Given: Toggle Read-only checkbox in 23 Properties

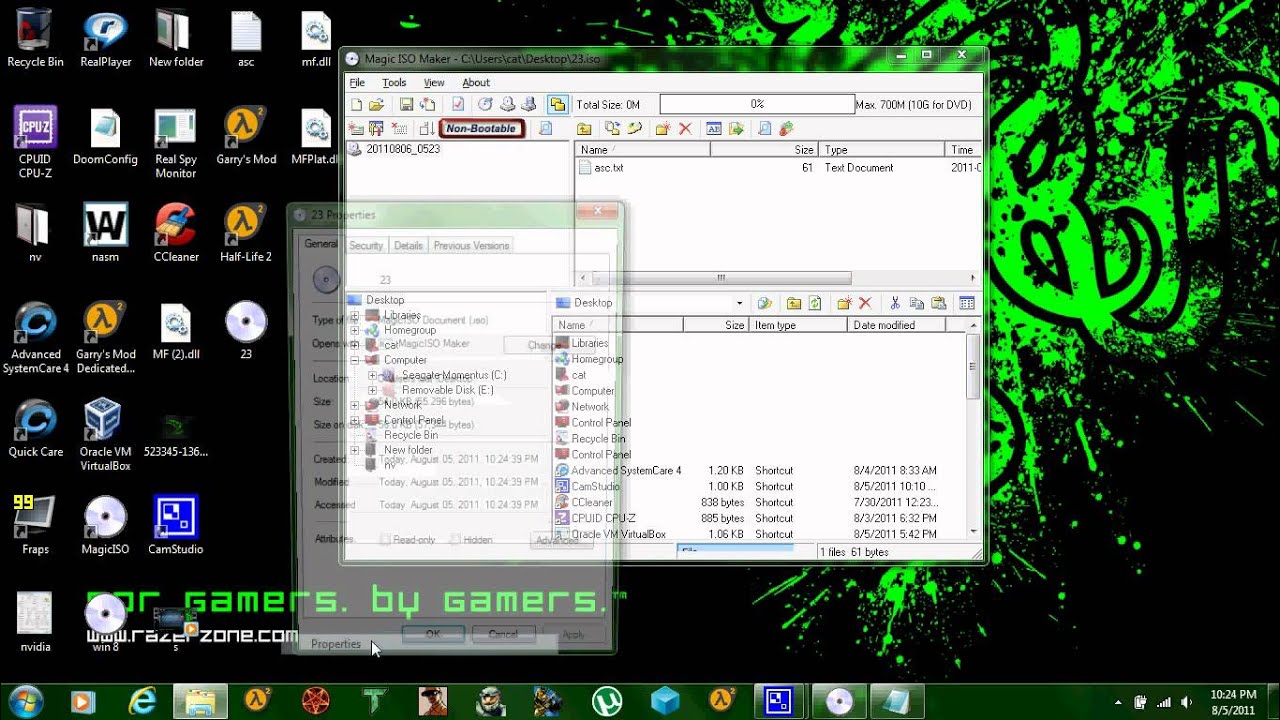Looking at the screenshot, I should point(385,540).
